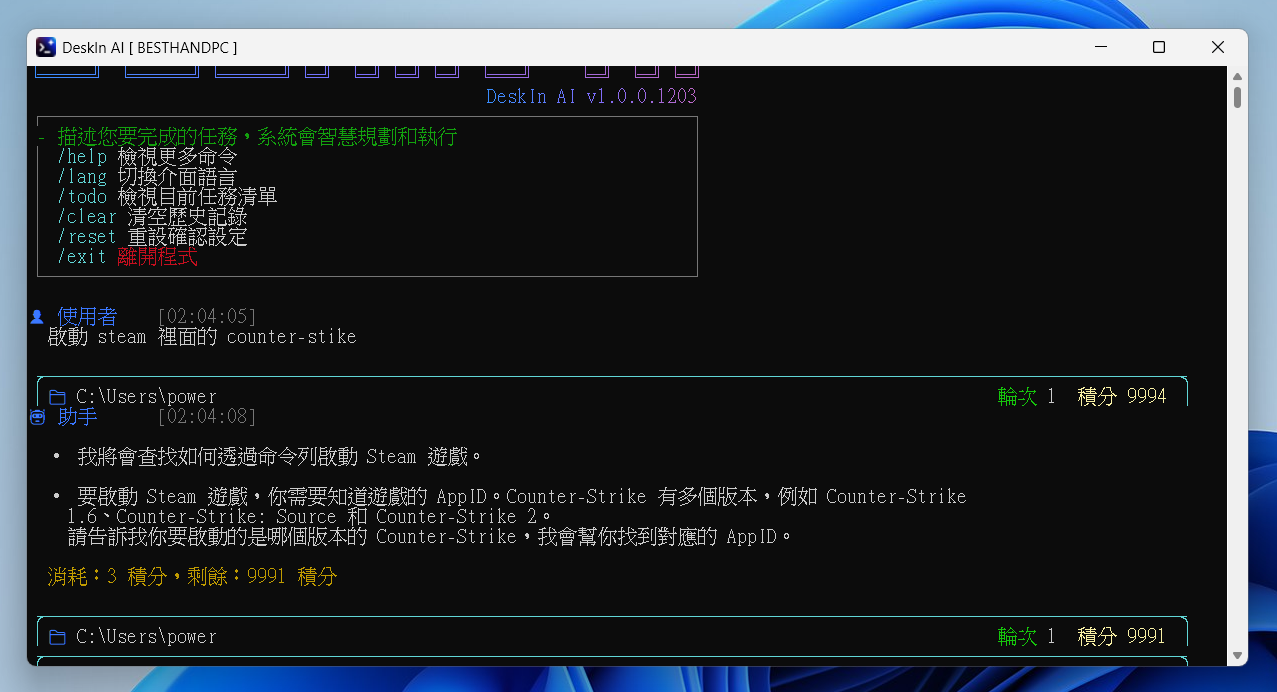Click the line 請告訴我你要啟動的是哪個版本
1277x692 pixels.
point(430,537)
